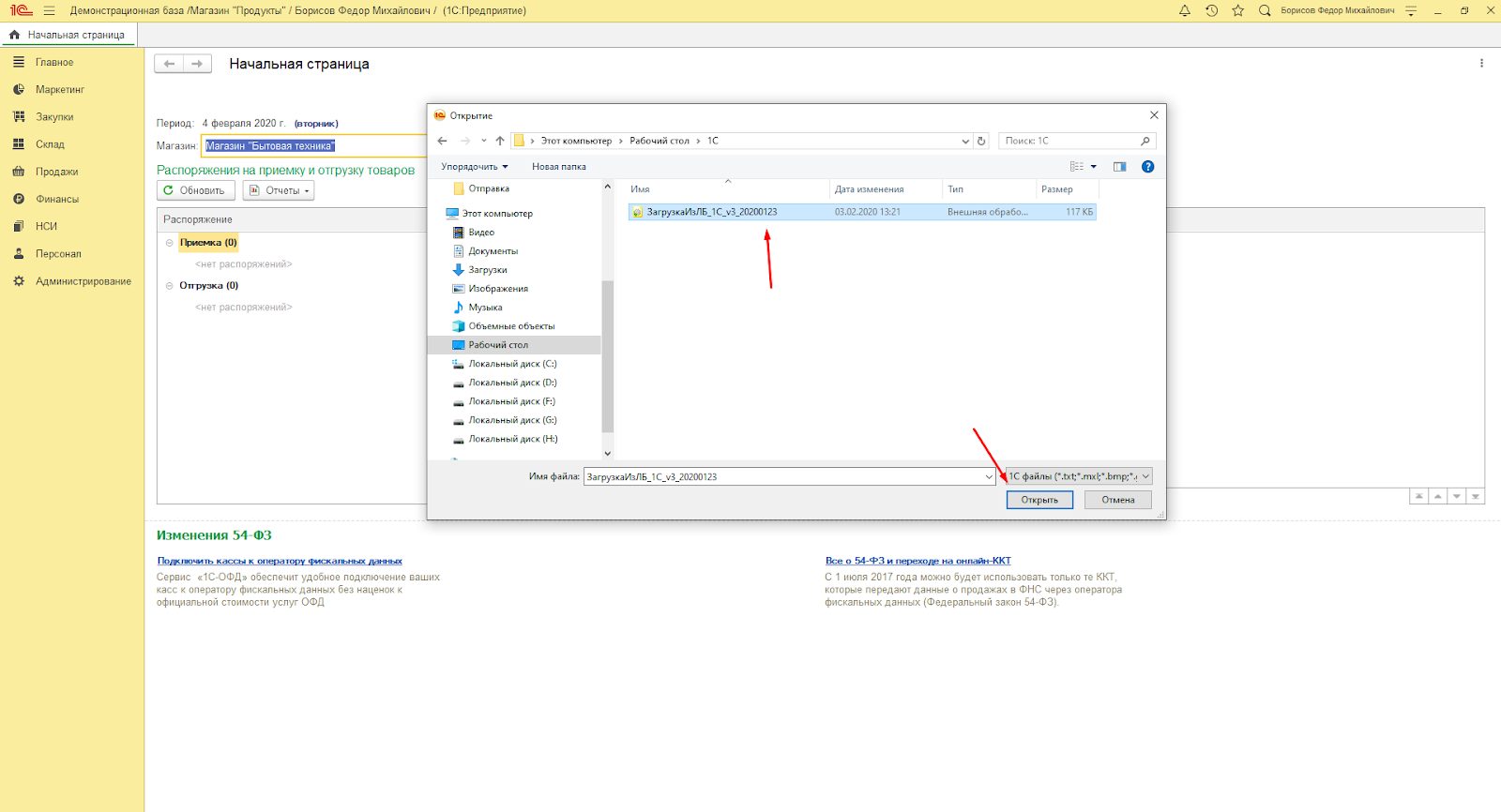Click dialog forward navigation arrow
This screenshot has width=1501, height=812.
pos(465,141)
